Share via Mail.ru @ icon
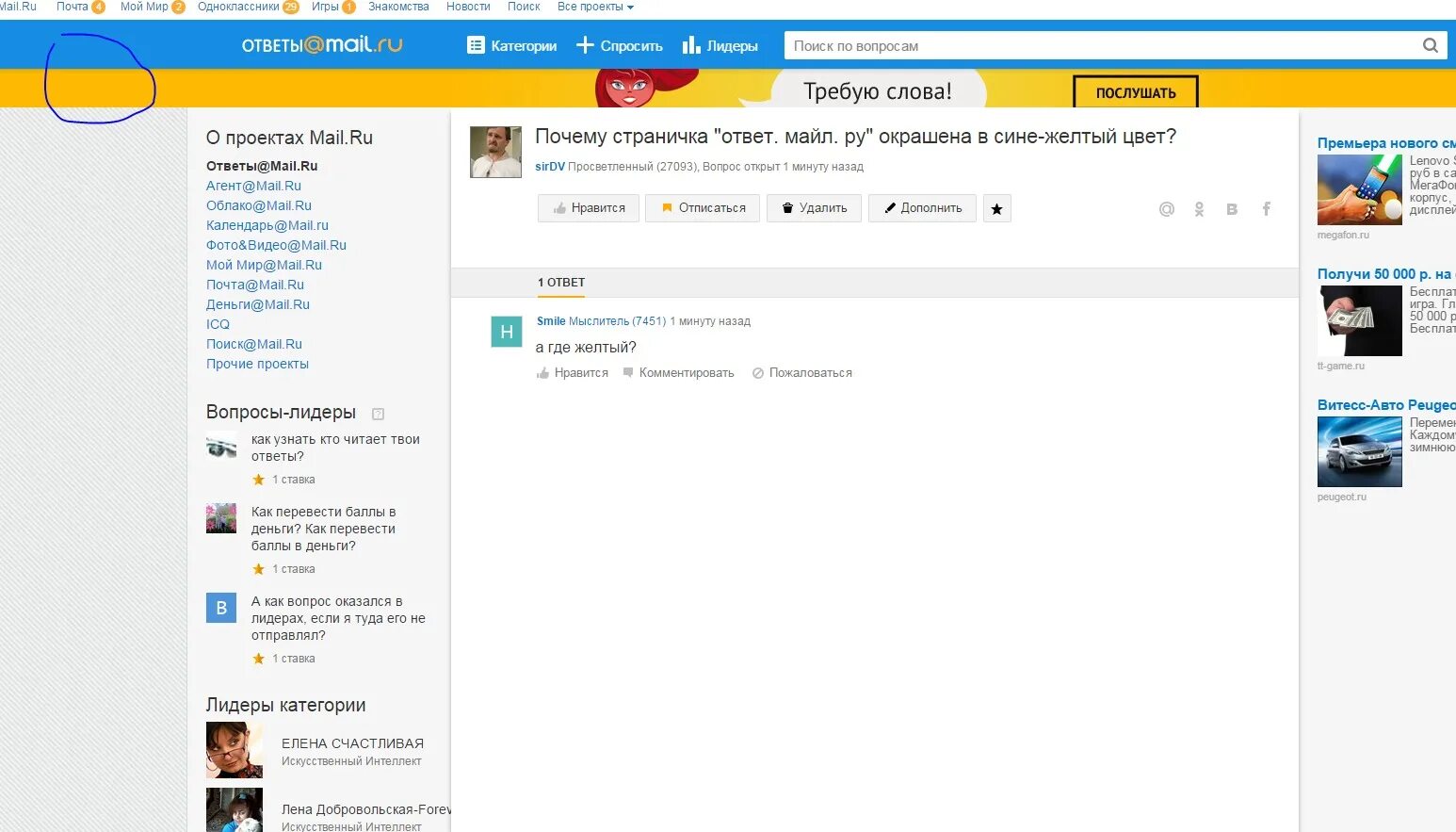The width and height of the screenshot is (1456, 832). pyautogui.click(x=1167, y=209)
